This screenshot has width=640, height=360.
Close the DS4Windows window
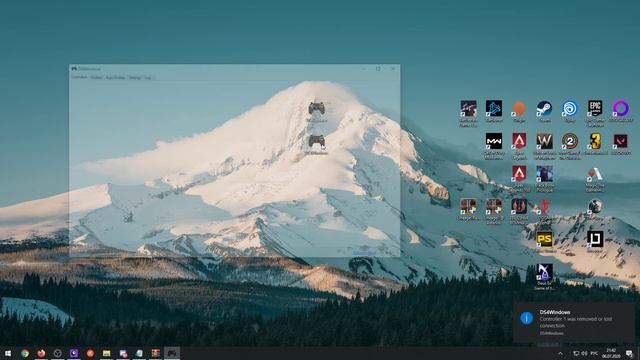[x=393, y=69]
